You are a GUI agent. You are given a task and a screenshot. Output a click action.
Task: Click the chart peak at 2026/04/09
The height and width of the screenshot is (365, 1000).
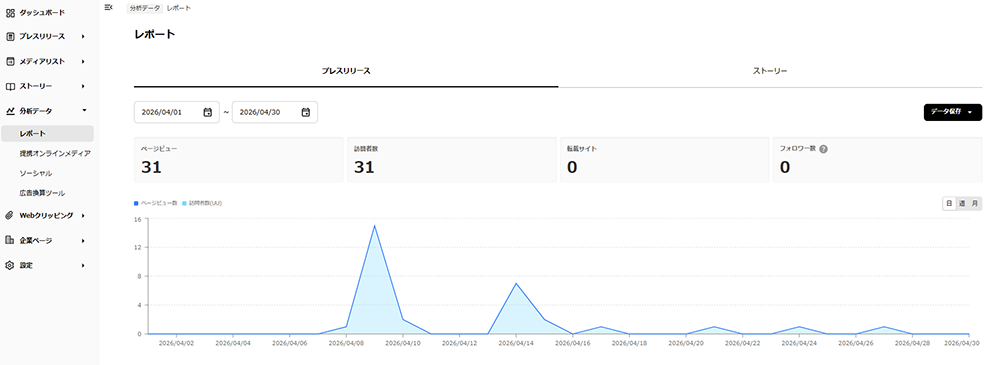coord(374,225)
